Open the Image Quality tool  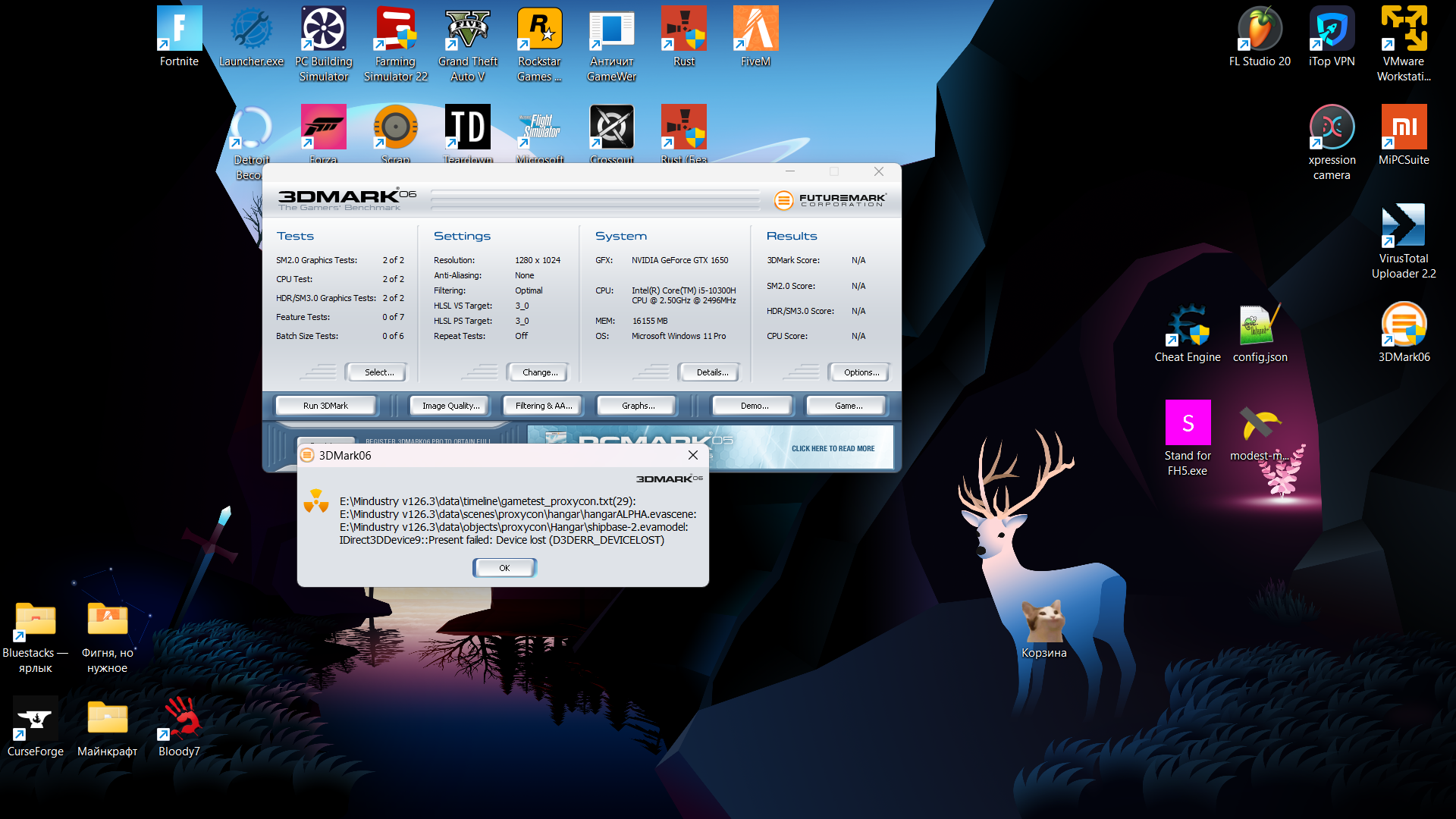[450, 406]
